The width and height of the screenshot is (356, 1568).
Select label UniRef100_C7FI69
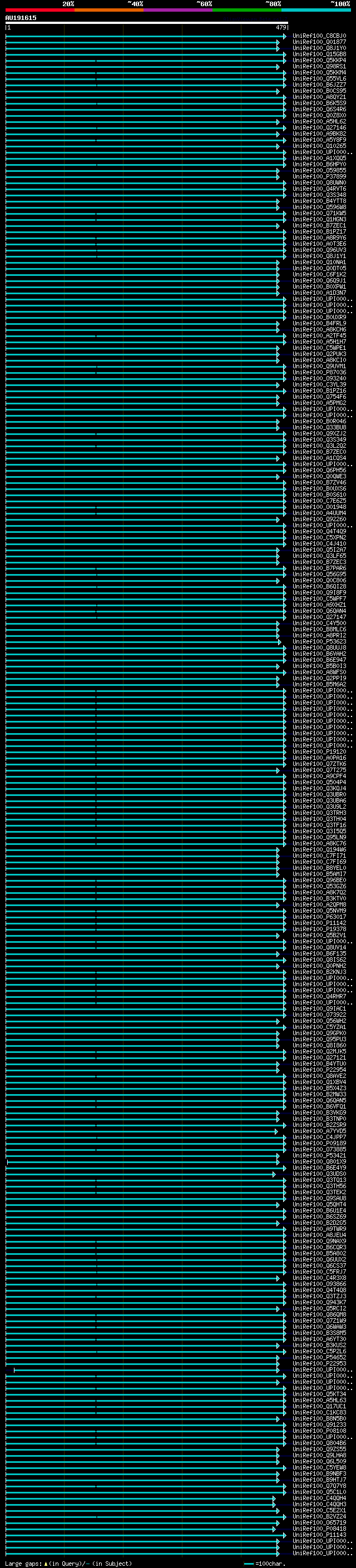click(319, 862)
